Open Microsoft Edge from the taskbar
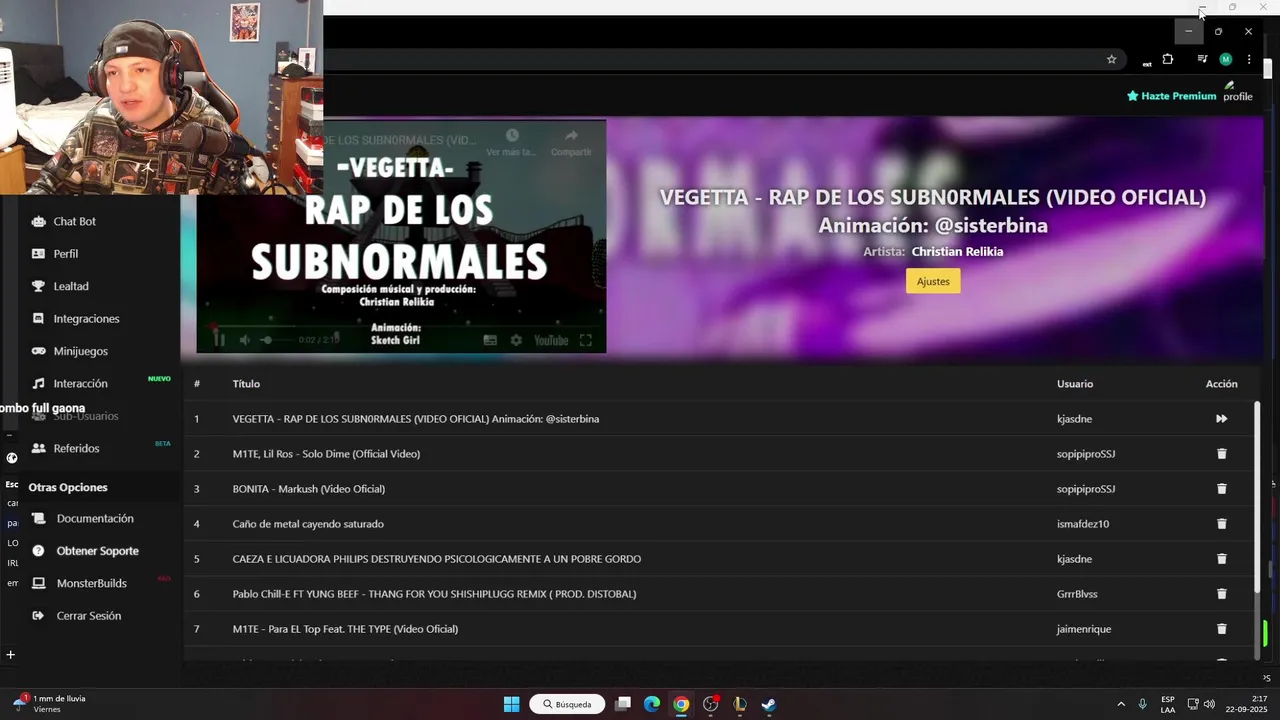Viewport: 1280px width, 720px height. coord(652,704)
